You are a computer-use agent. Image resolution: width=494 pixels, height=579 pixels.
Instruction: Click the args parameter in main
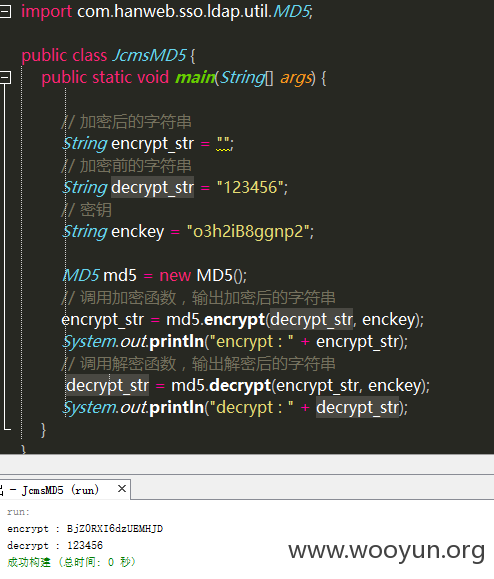[x=296, y=78]
